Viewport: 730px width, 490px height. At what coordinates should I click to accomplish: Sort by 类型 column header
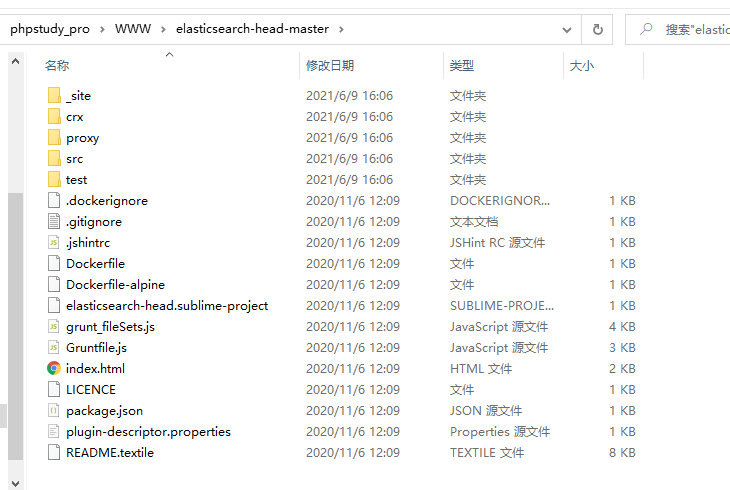(x=462, y=66)
